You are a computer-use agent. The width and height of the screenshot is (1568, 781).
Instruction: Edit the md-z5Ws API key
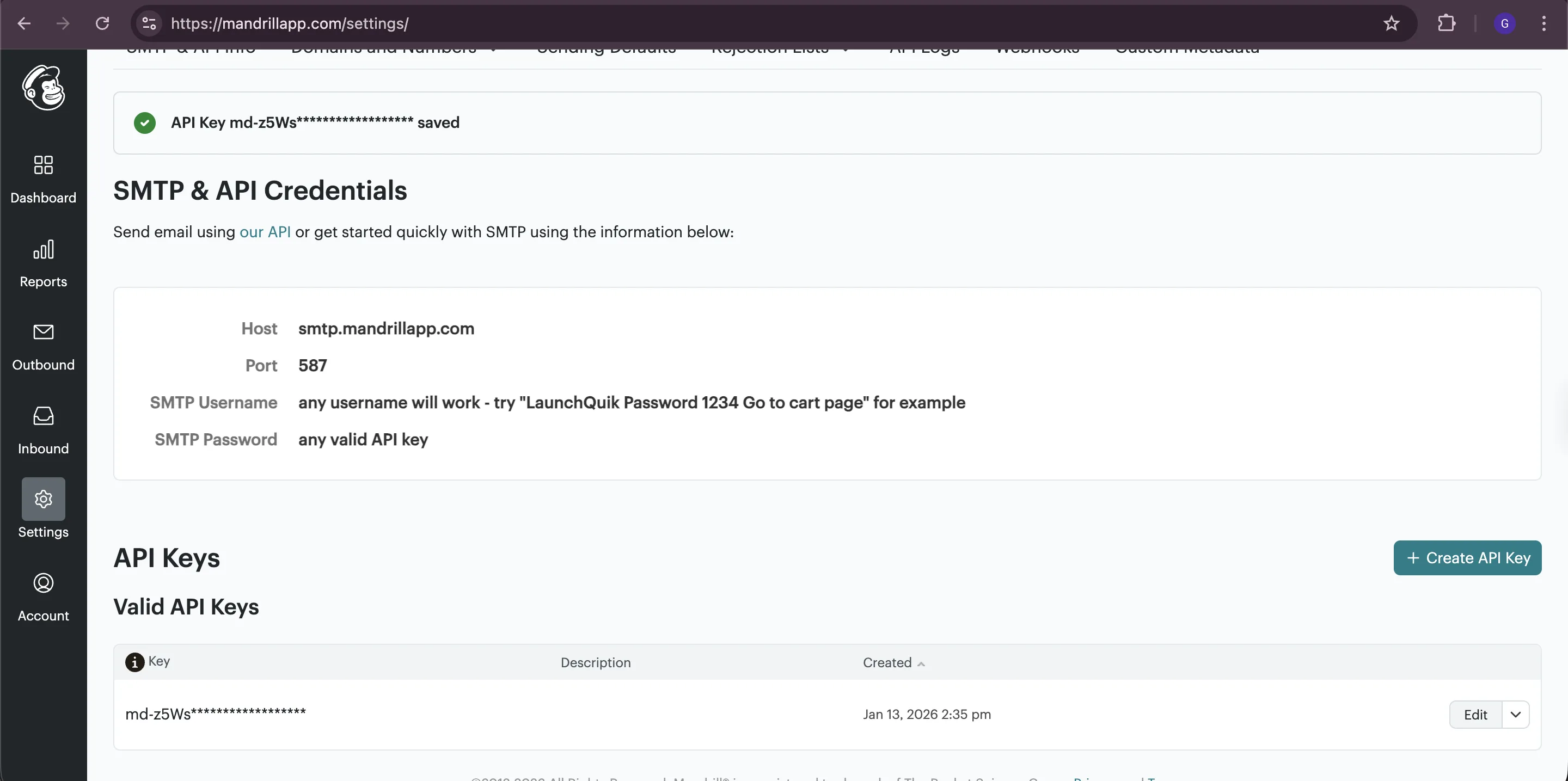coord(1475,714)
